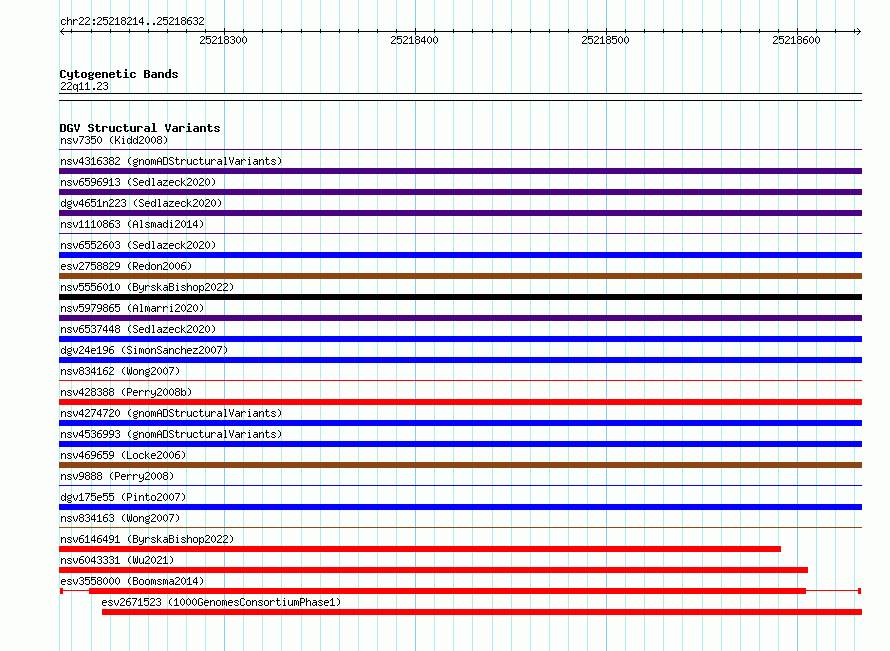The height and width of the screenshot is (651, 890).
Task: Select the dgv175e55 (Pinto2007) label
Action: 123,497
